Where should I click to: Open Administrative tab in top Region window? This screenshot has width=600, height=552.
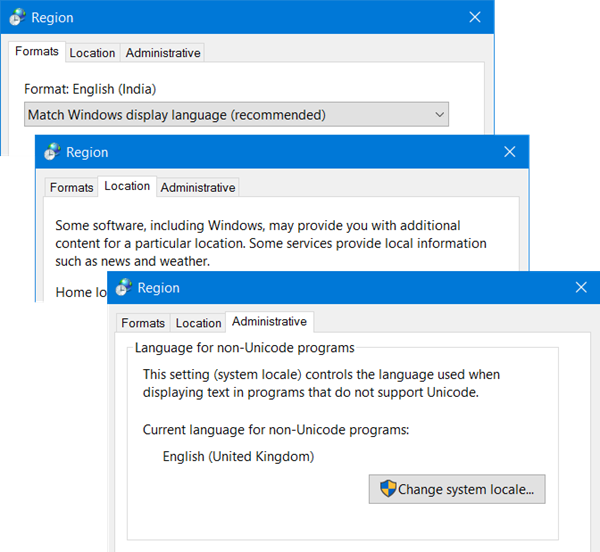coord(163,53)
